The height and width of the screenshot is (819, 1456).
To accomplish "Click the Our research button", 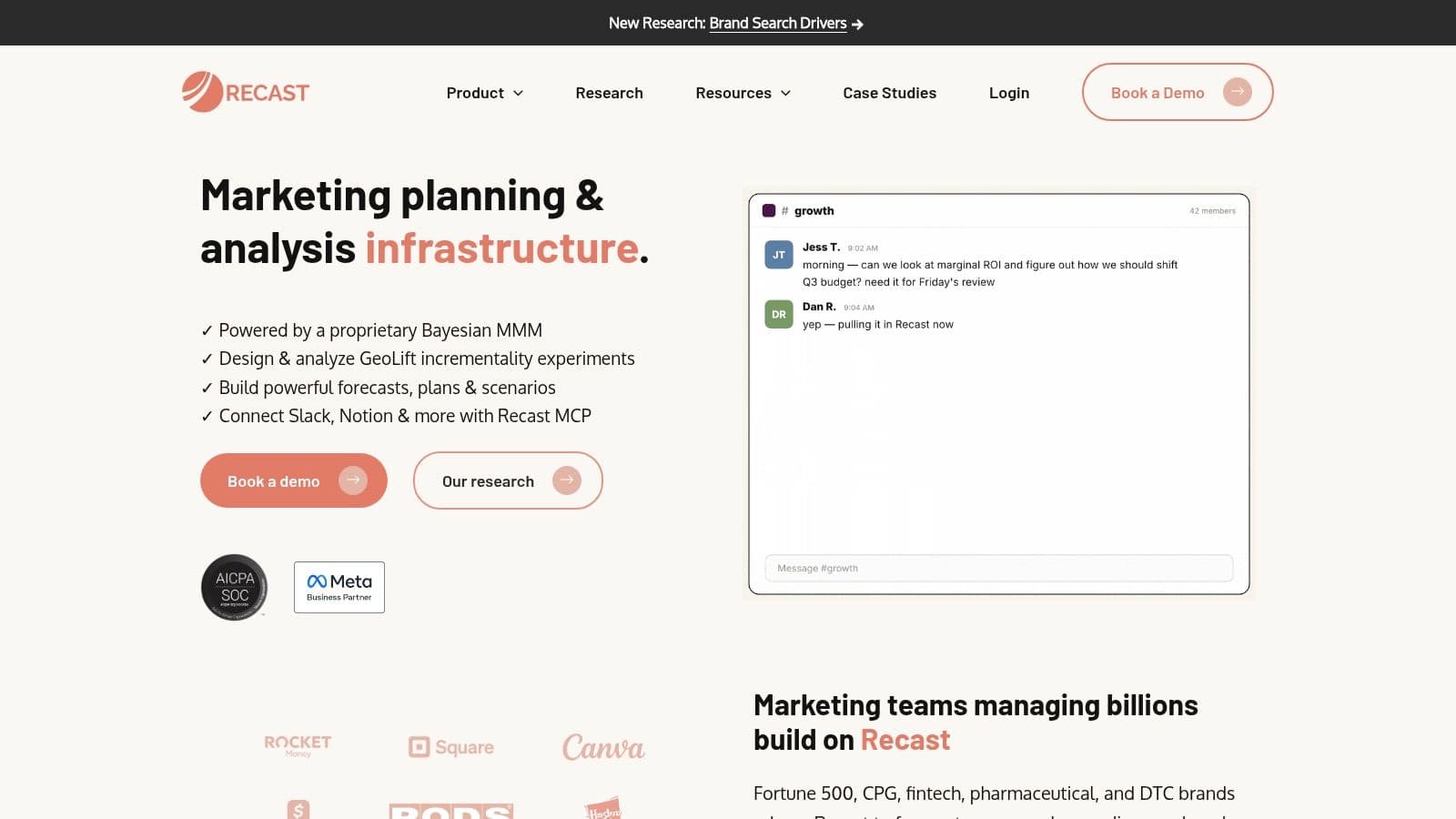I will coord(508,480).
